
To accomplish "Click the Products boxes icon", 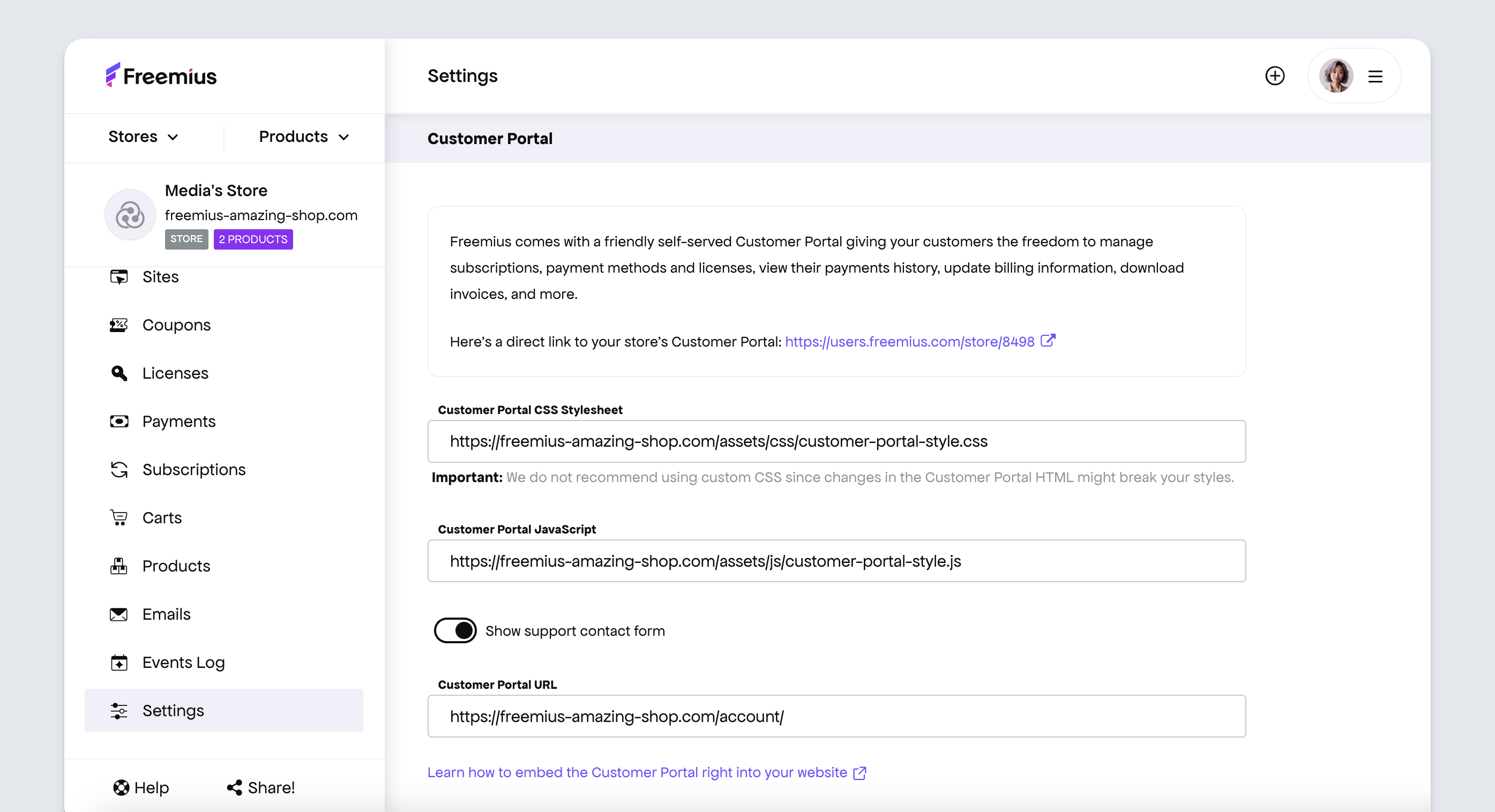I will (119, 566).
